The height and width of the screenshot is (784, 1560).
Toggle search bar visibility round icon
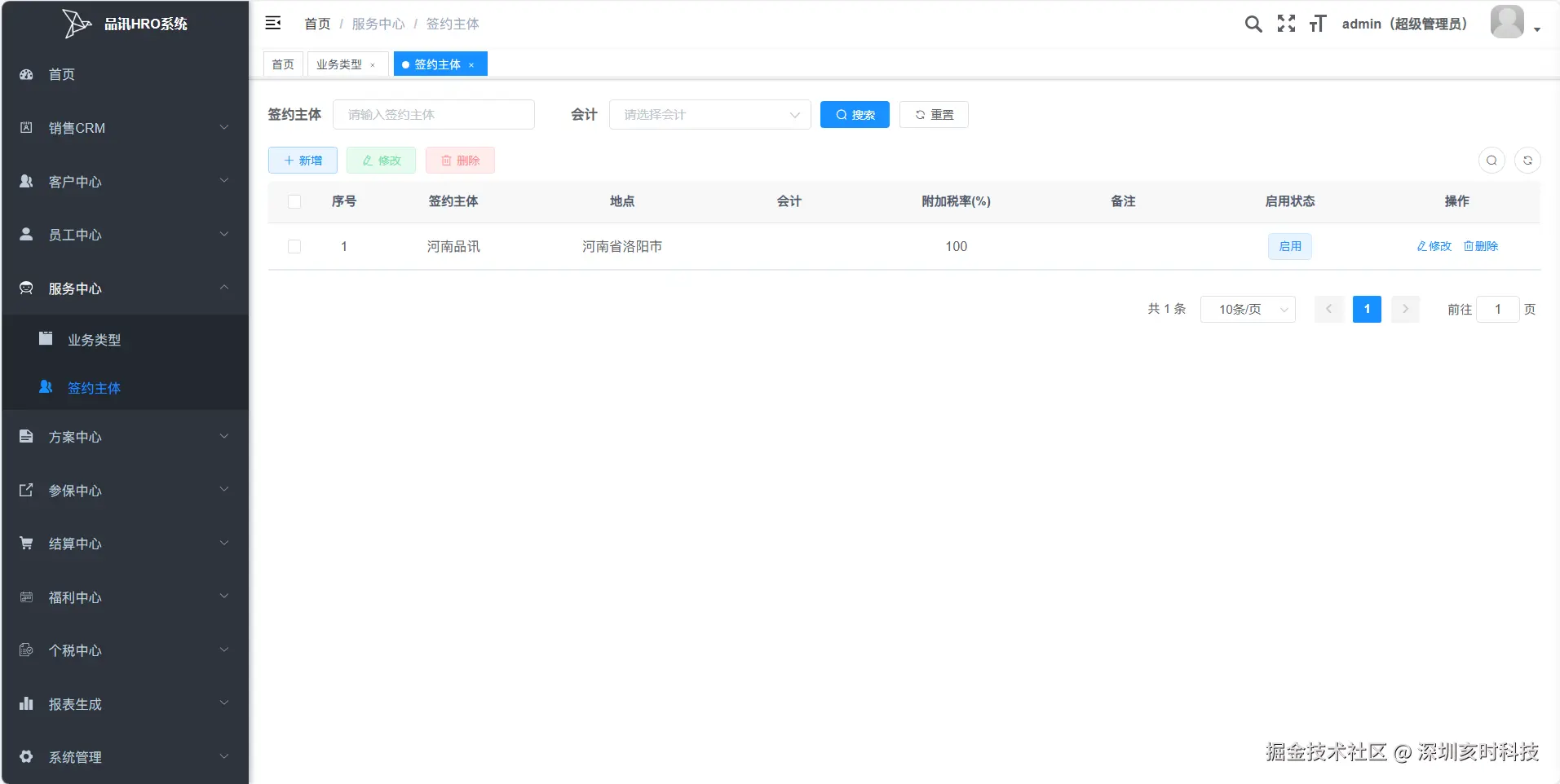[x=1492, y=161]
